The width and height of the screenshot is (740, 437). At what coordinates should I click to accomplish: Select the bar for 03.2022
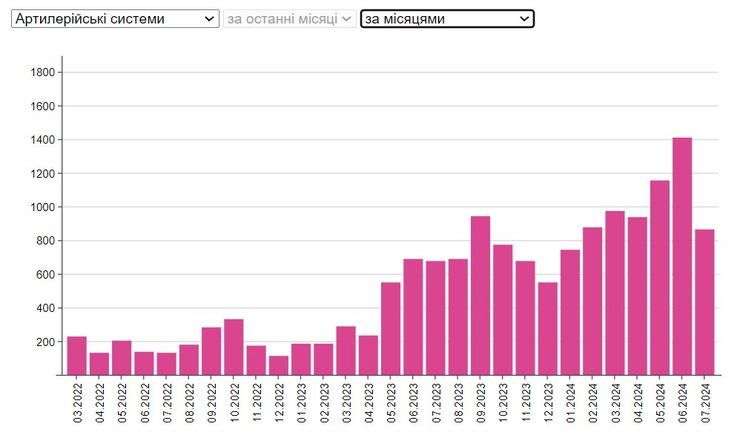click(77, 356)
